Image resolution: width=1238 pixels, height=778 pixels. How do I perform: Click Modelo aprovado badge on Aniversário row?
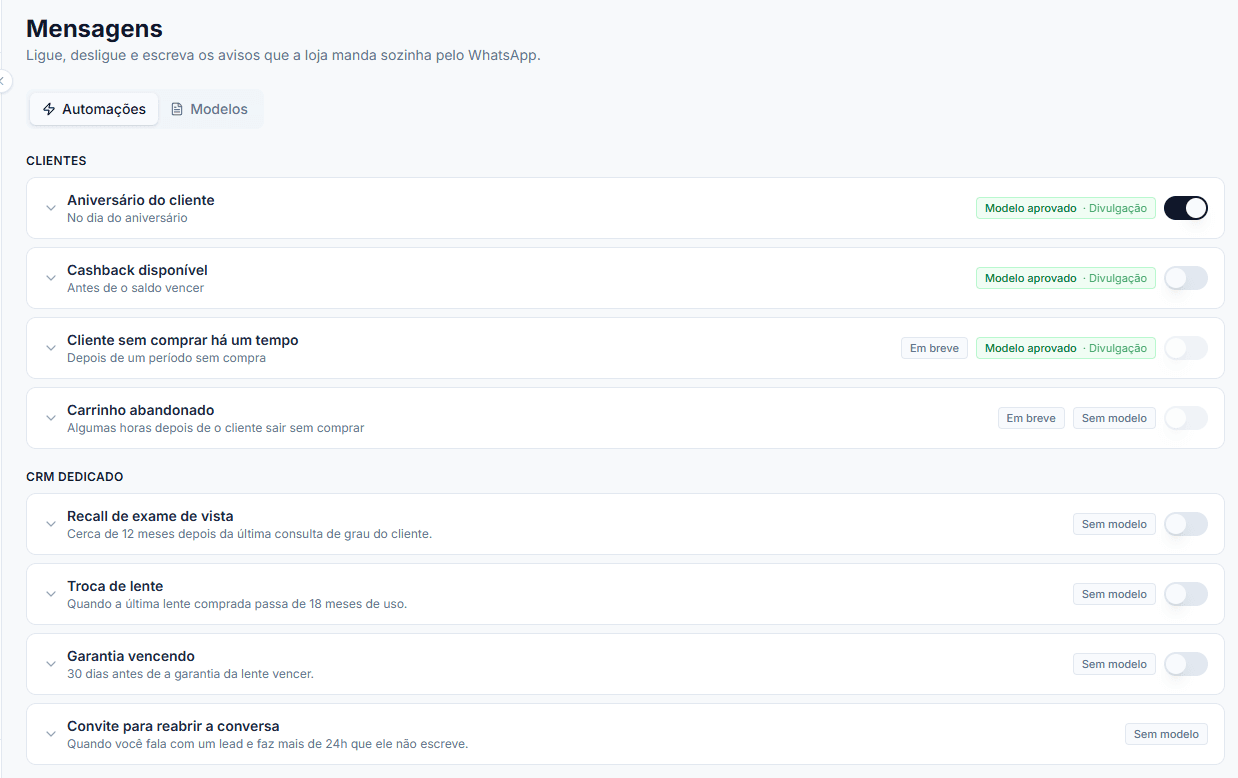(x=1066, y=208)
